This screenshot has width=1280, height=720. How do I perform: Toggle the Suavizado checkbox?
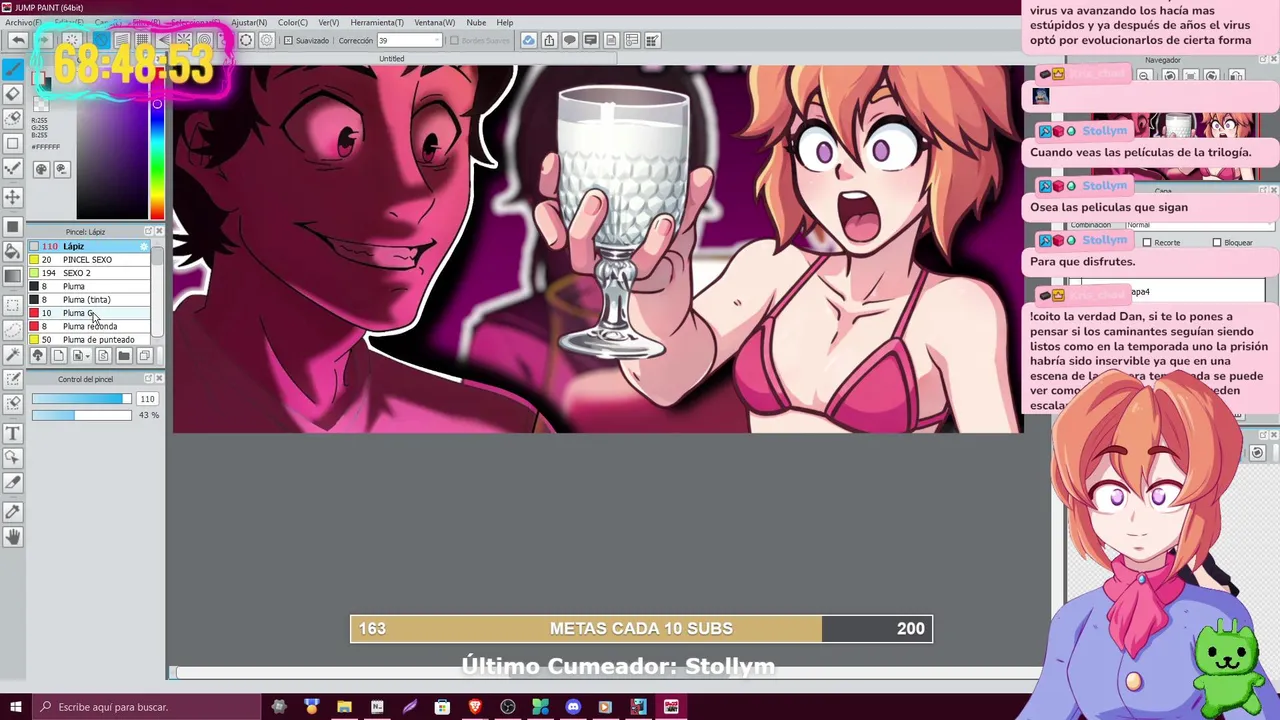[288, 40]
